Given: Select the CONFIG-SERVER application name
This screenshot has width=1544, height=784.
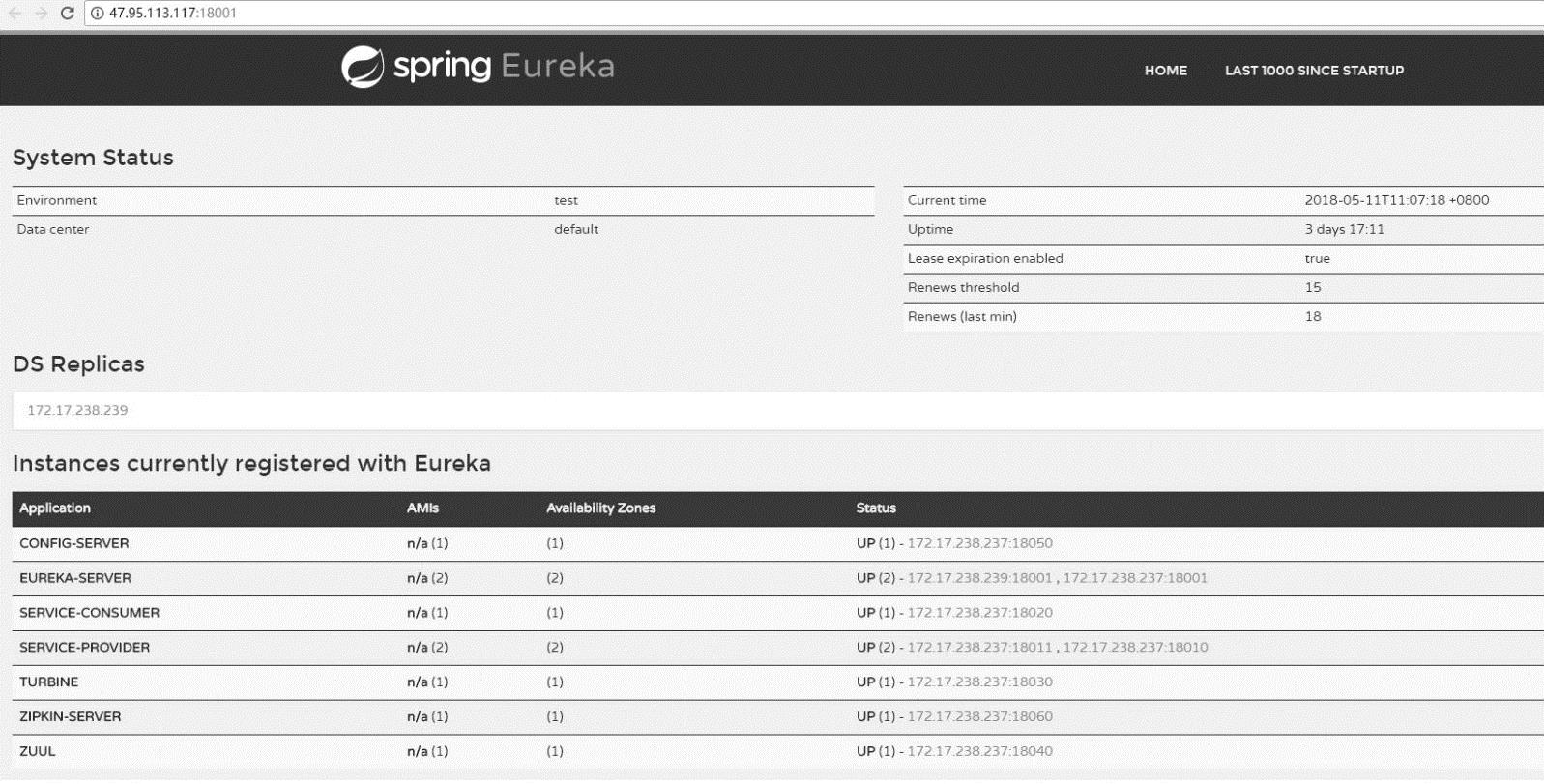Looking at the screenshot, I should pos(74,543).
